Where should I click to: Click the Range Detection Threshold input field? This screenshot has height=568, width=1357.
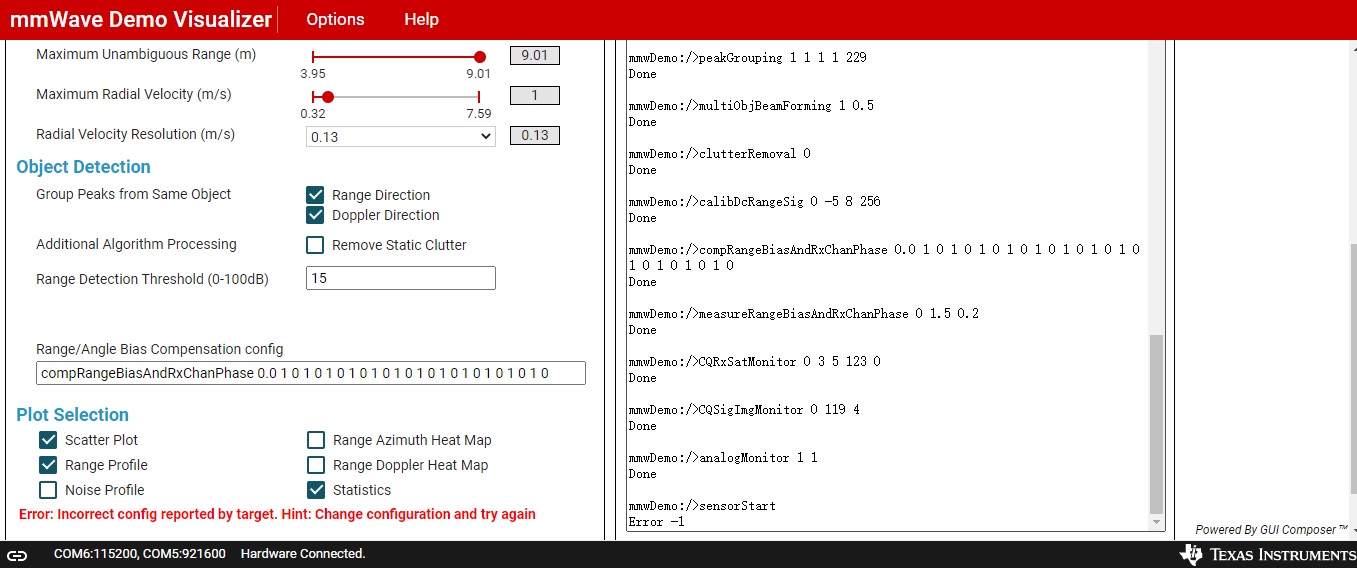[401, 278]
